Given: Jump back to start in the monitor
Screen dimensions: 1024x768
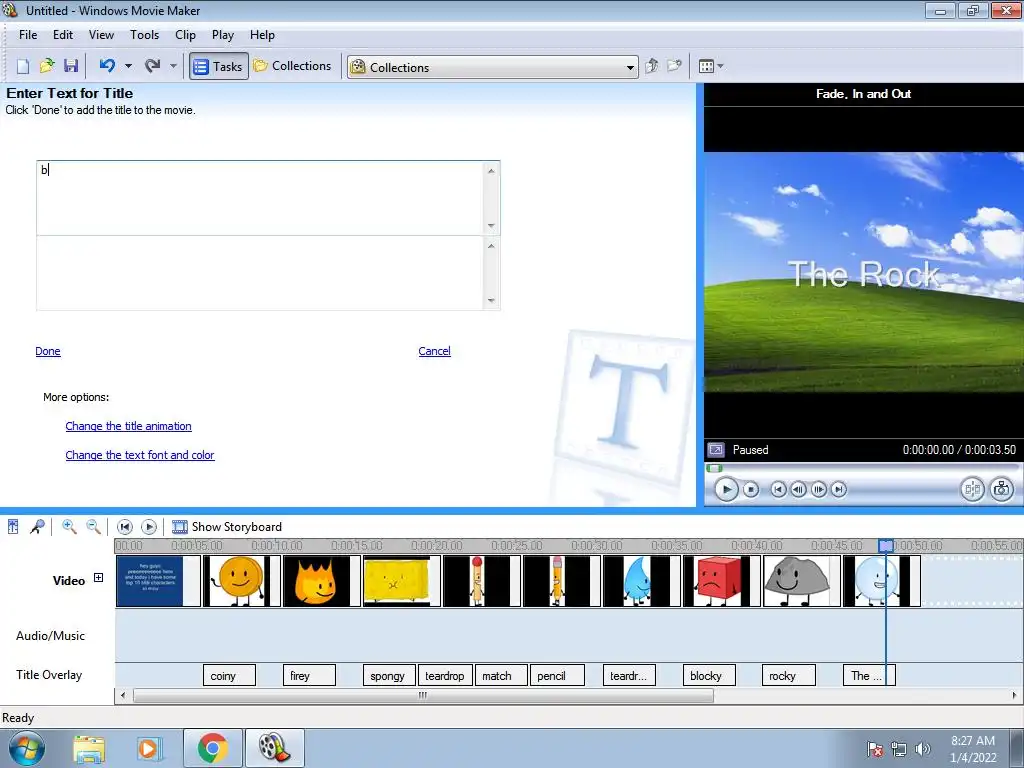Looking at the screenshot, I should pyautogui.click(x=778, y=489).
